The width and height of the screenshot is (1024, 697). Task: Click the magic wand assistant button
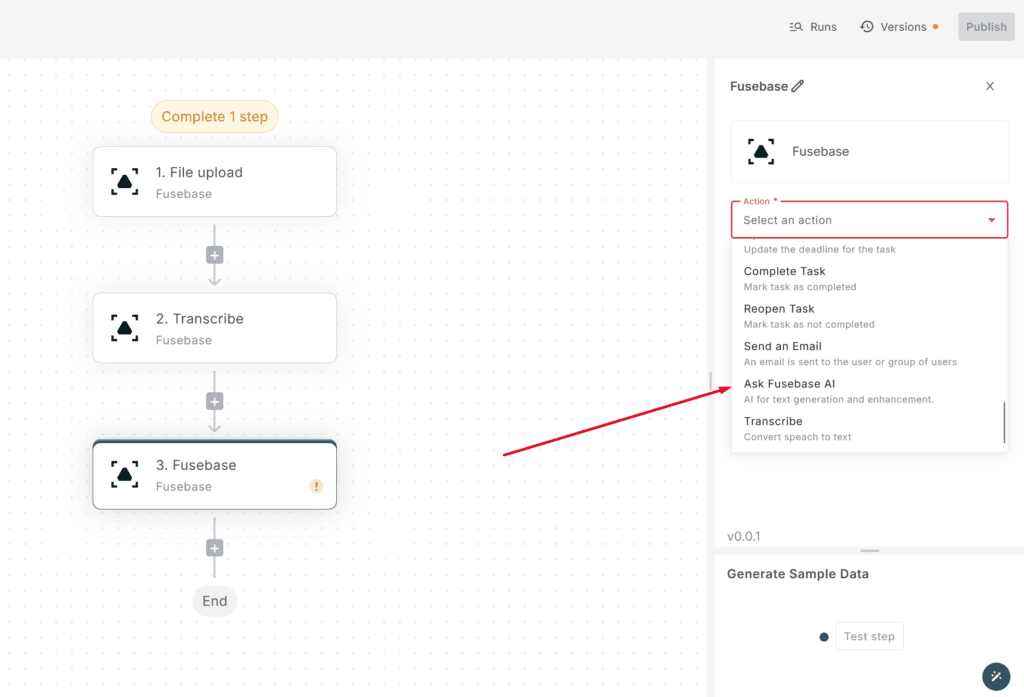point(996,677)
